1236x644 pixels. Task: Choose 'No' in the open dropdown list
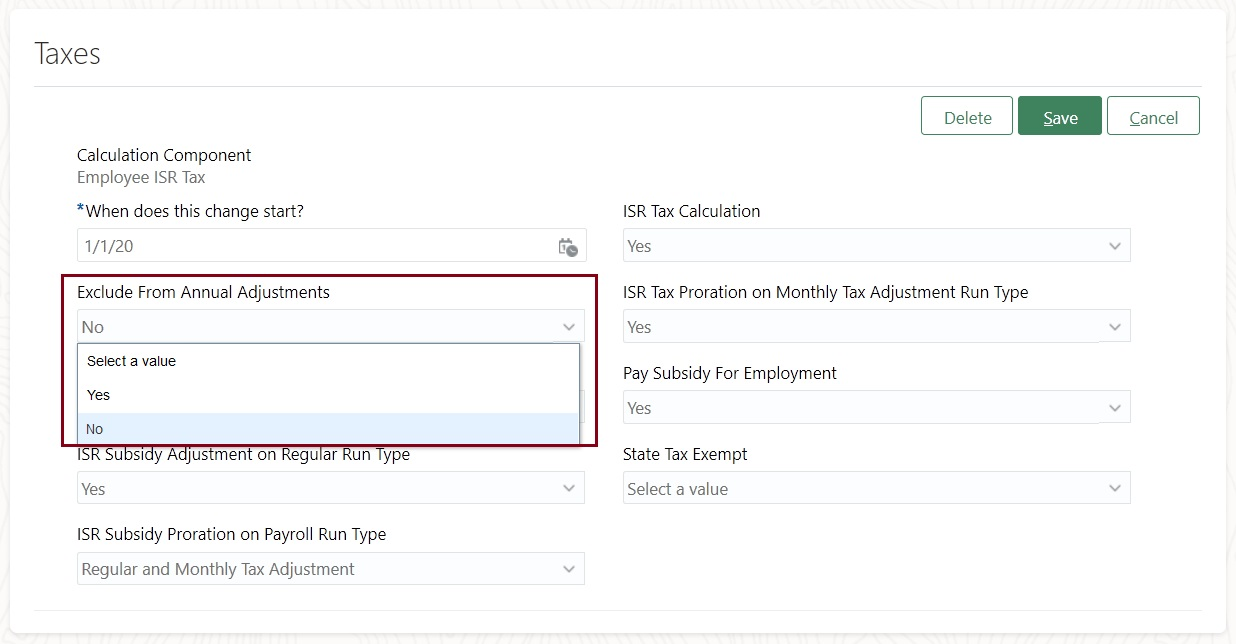tap(95, 429)
